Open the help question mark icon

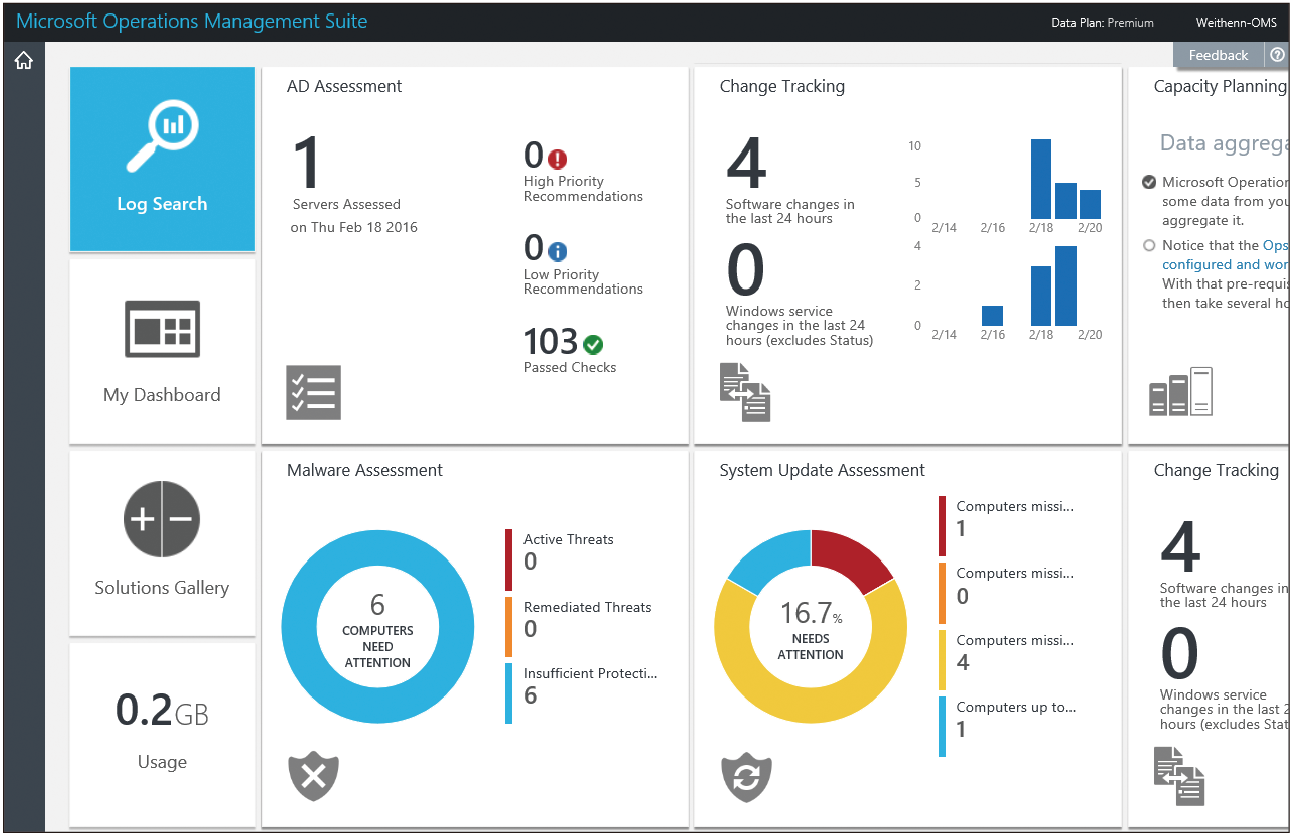(1277, 55)
